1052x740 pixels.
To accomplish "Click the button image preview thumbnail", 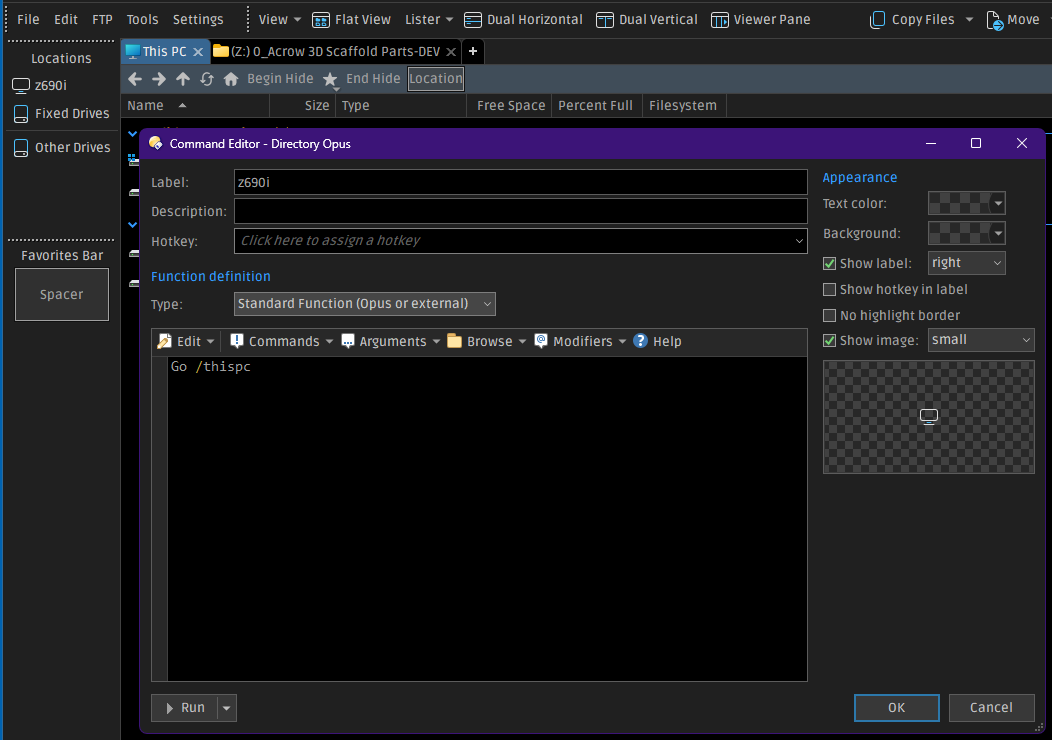I will pyautogui.click(x=929, y=417).
